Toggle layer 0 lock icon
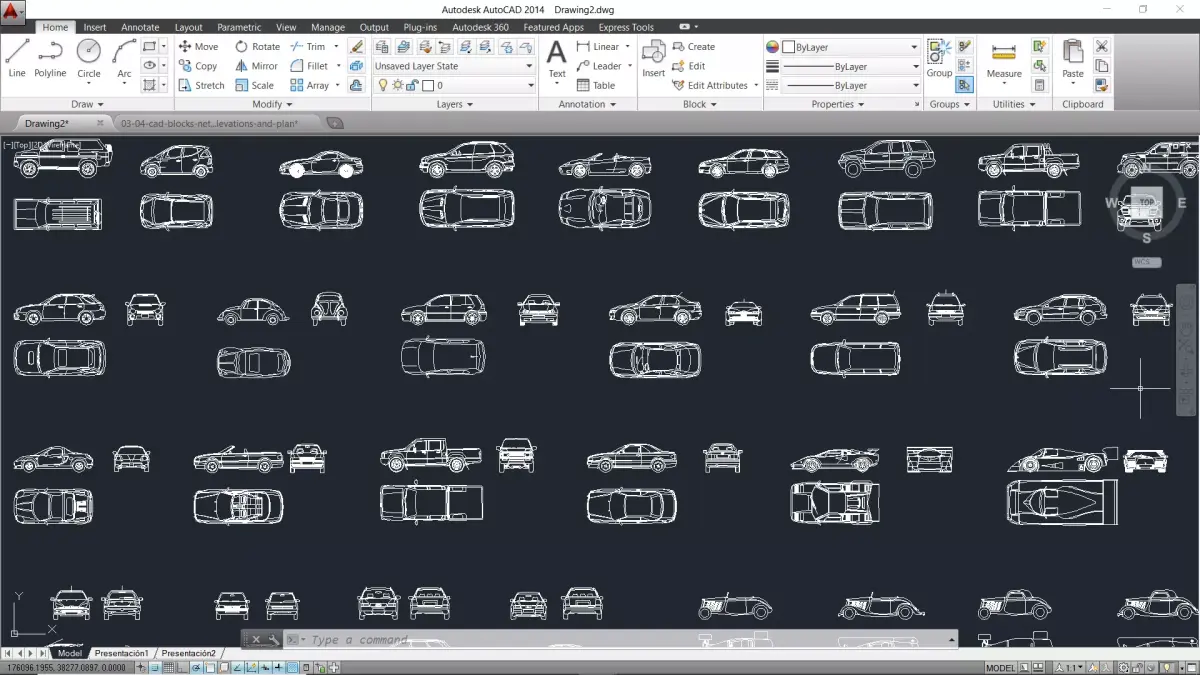The width and height of the screenshot is (1200, 675). point(412,86)
